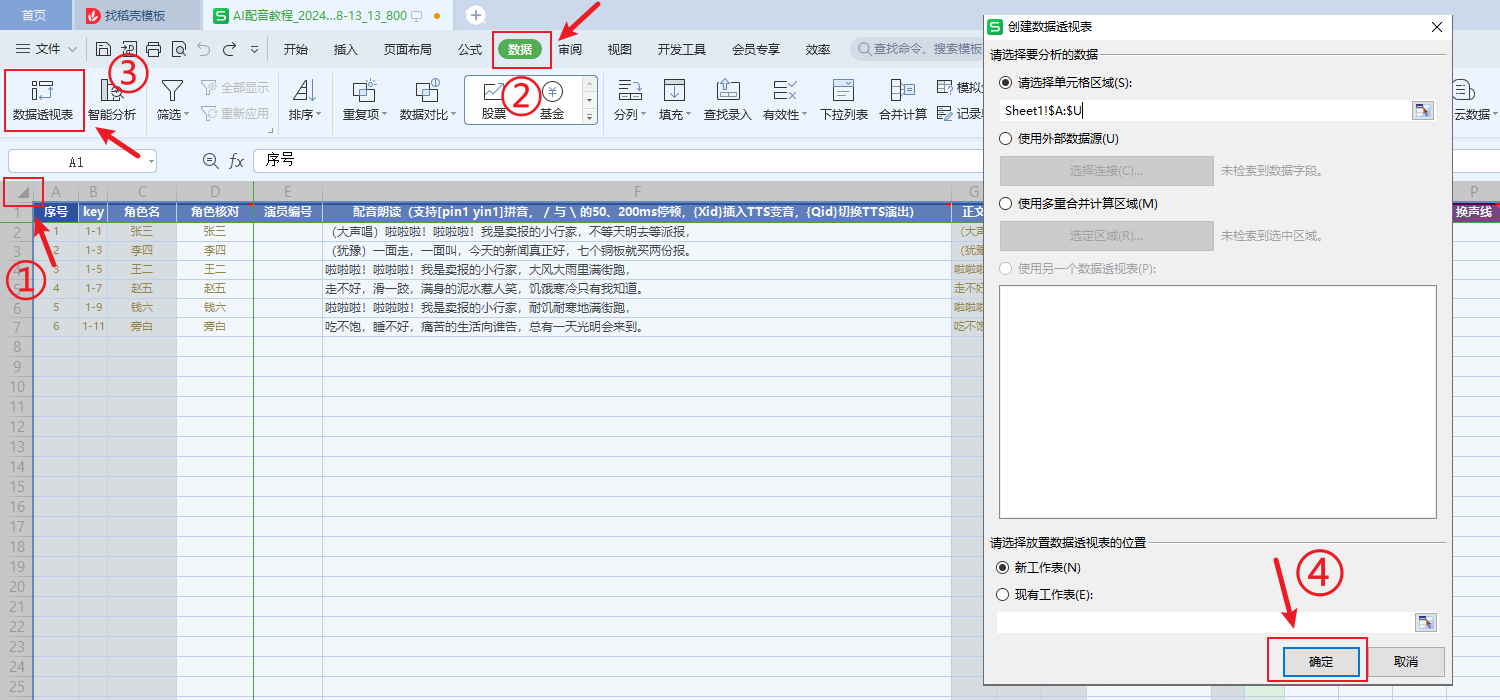This screenshot has width=1500, height=700.
Task: Open 智能分析 smart analysis tool
Action: tap(112, 99)
